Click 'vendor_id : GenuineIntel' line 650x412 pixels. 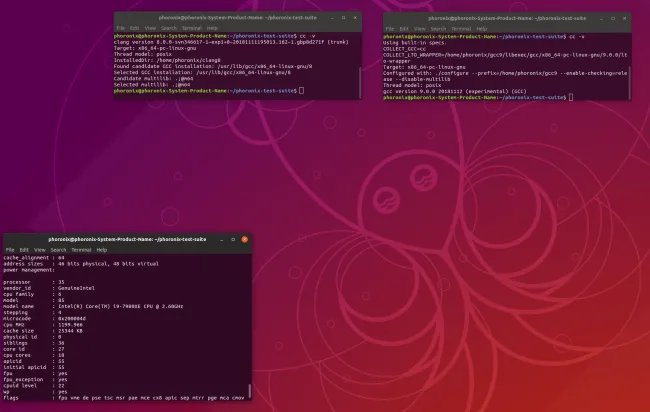click(49, 288)
